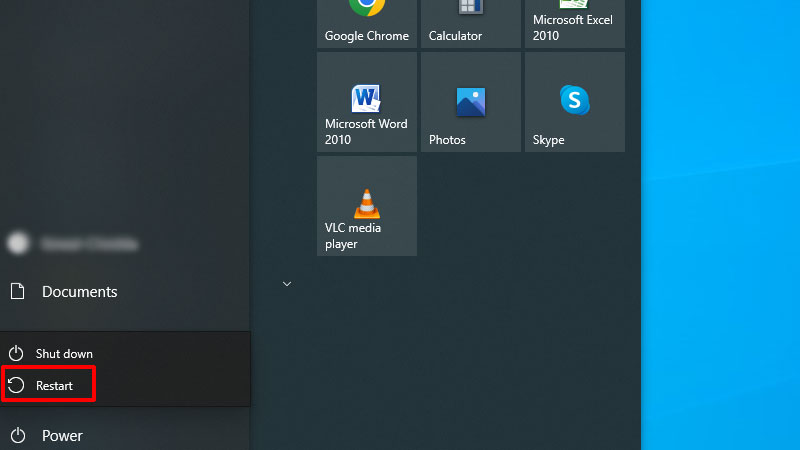Collapse the tile group chevron arrow
Image resolution: width=800 pixels, height=450 pixels.
tap(287, 284)
